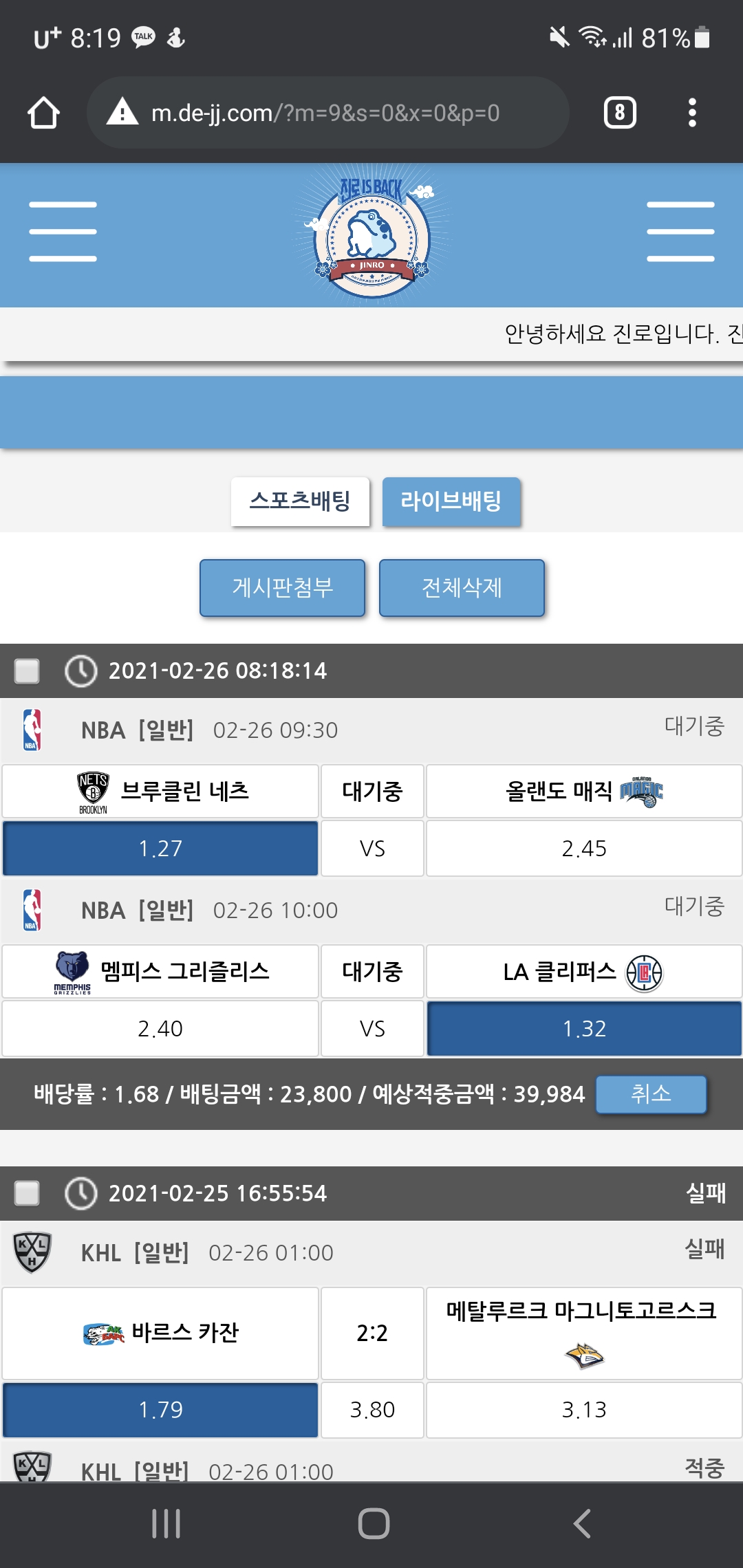
Task: Click the Brooklyn Nets team logo
Action: point(93,792)
